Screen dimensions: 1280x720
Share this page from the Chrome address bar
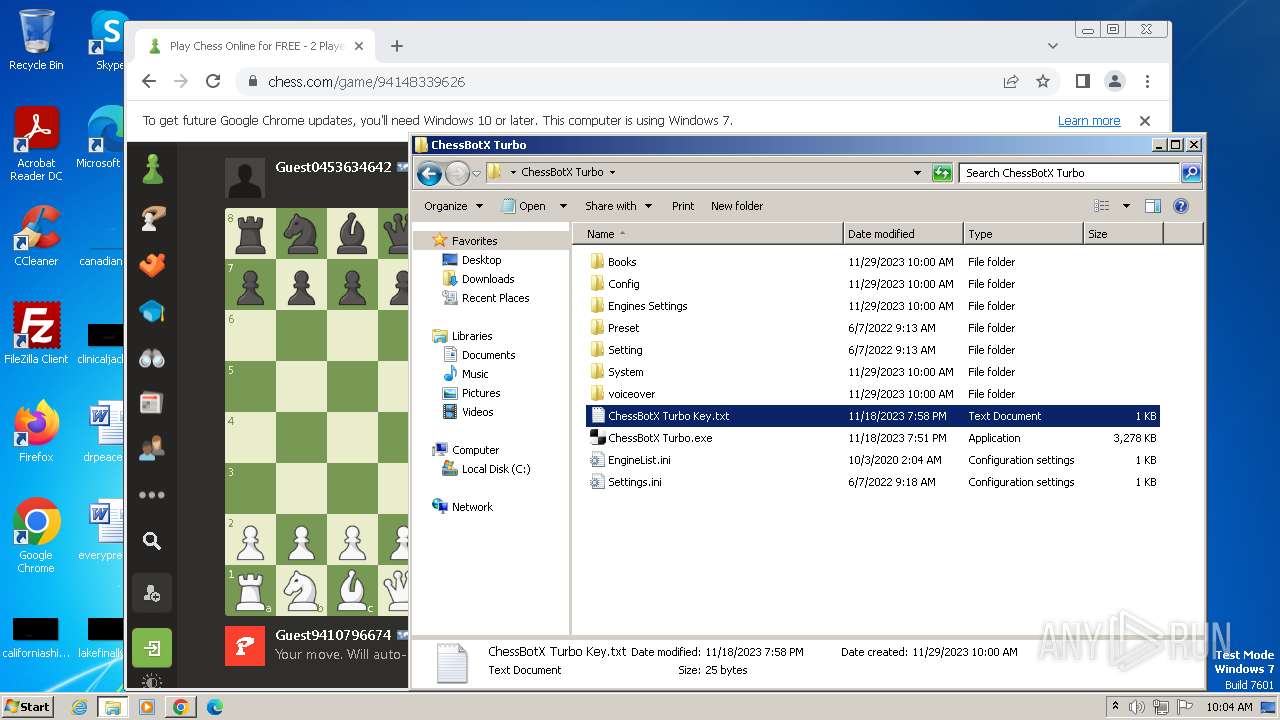1011,82
